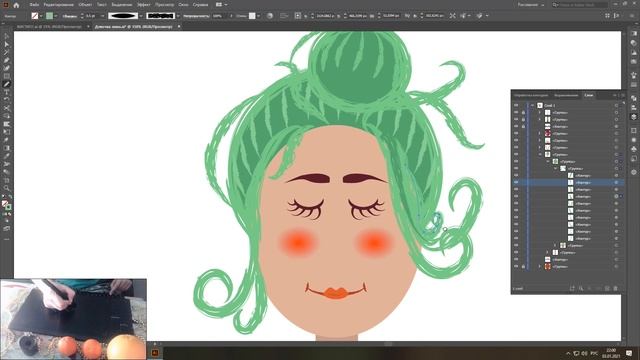Pick the Pen tool in the toolbar
Image resolution: width=640 pixels, height=360 pixels.
[x=7, y=60]
